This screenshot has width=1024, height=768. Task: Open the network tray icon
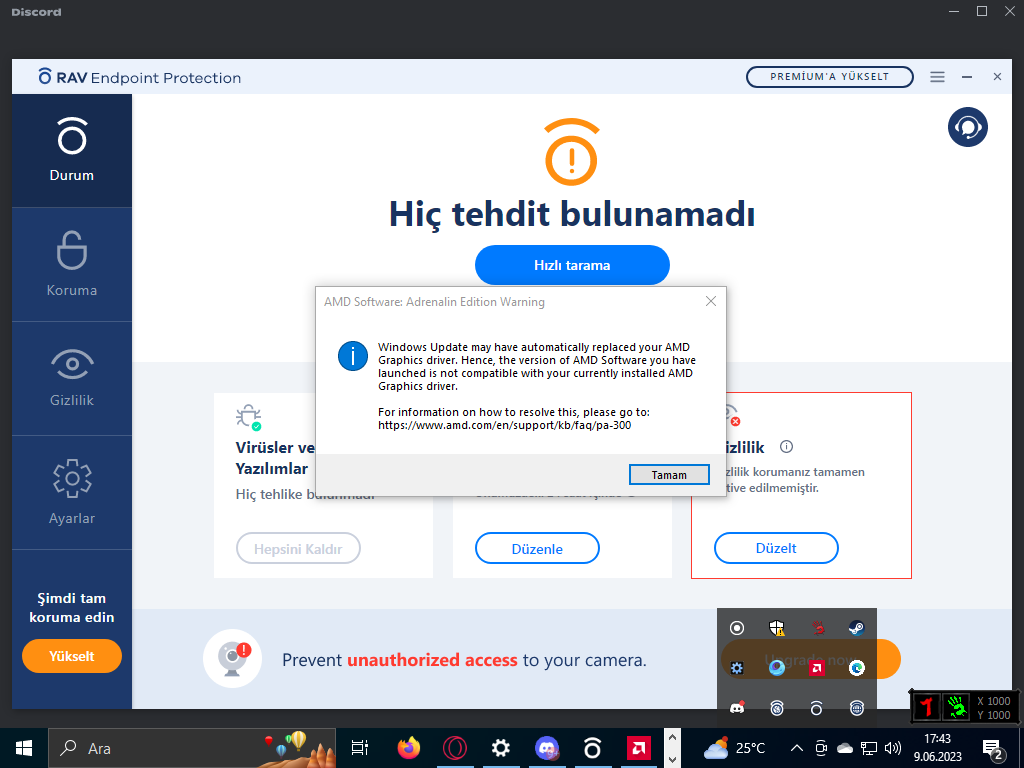tap(869, 748)
